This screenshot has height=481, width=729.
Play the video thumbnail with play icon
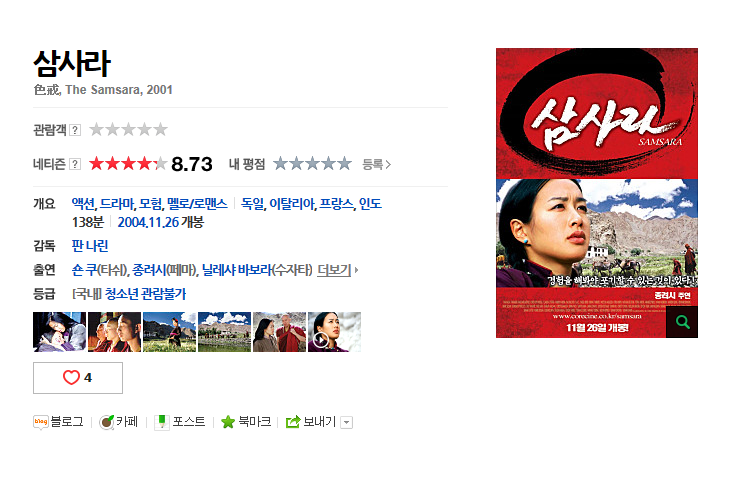coord(334,332)
